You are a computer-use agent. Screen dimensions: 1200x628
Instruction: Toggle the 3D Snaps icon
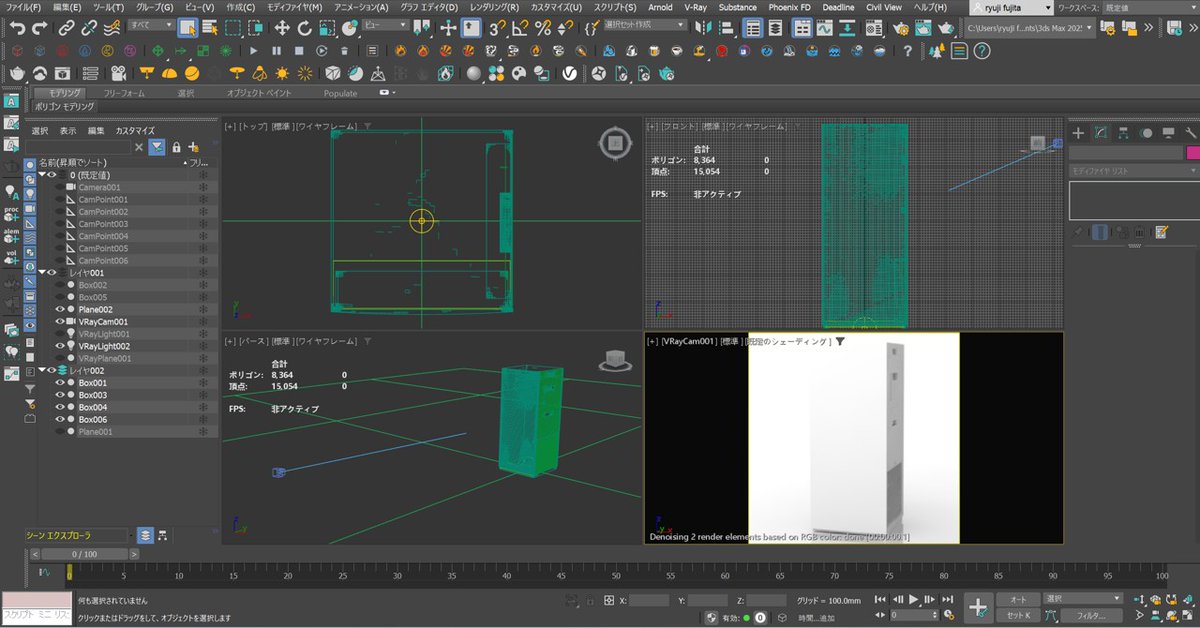click(x=496, y=28)
